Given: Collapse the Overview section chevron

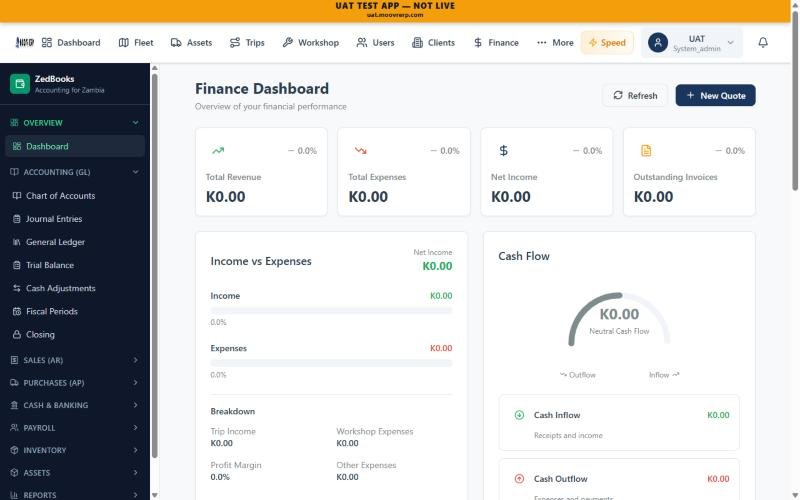Looking at the screenshot, I should pyautogui.click(x=135, y=122).
